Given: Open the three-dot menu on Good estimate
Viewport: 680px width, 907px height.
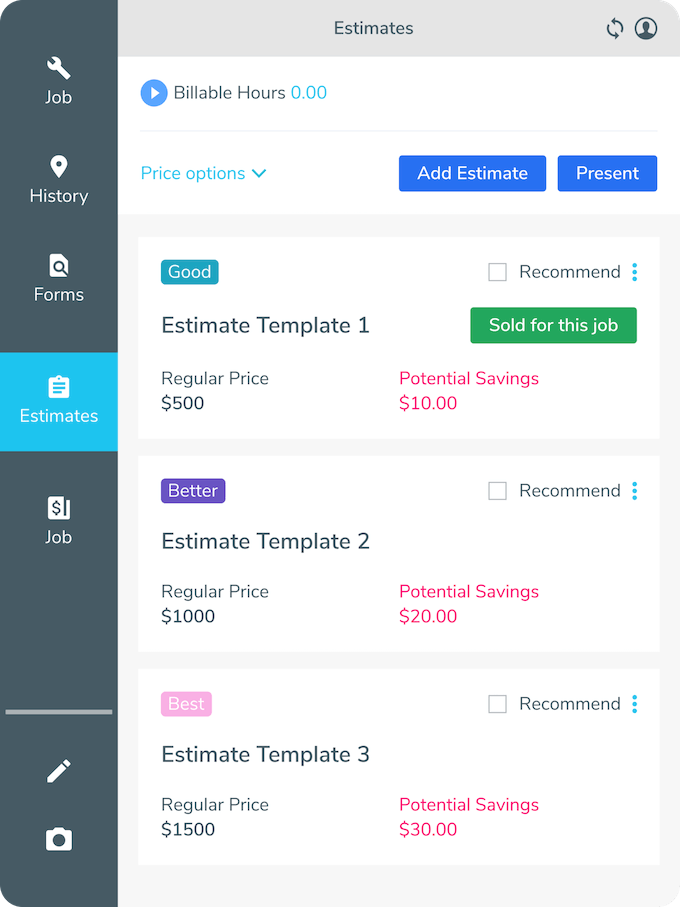Looking at the screenshot, I should [x=634, y=272].
